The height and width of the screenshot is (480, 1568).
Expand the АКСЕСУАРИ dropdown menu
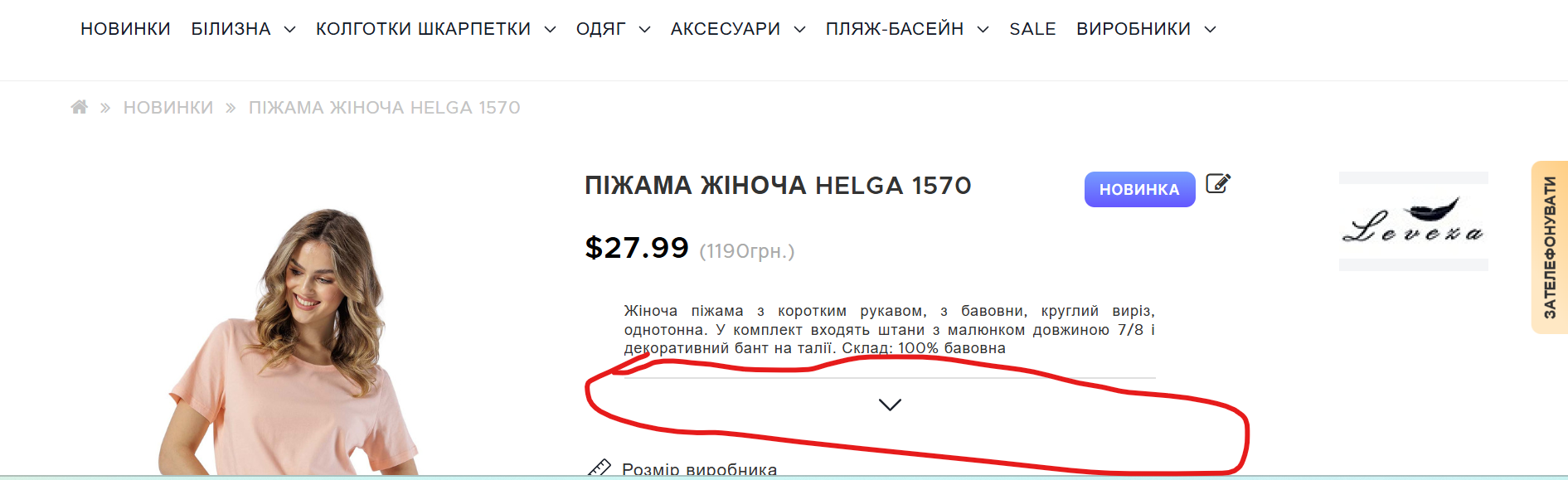(737, 29)
